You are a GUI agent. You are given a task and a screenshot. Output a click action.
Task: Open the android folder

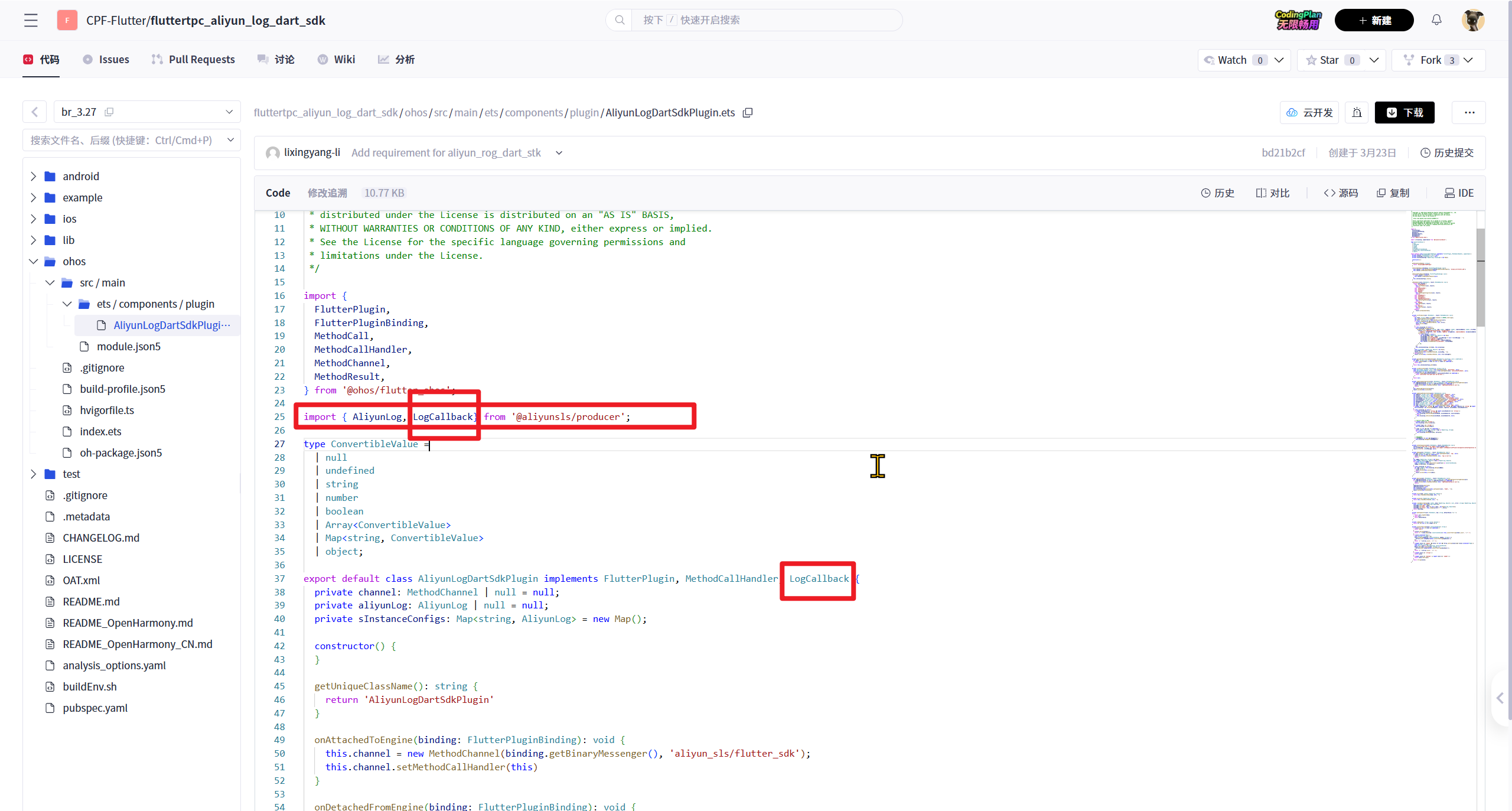(81, 176)
